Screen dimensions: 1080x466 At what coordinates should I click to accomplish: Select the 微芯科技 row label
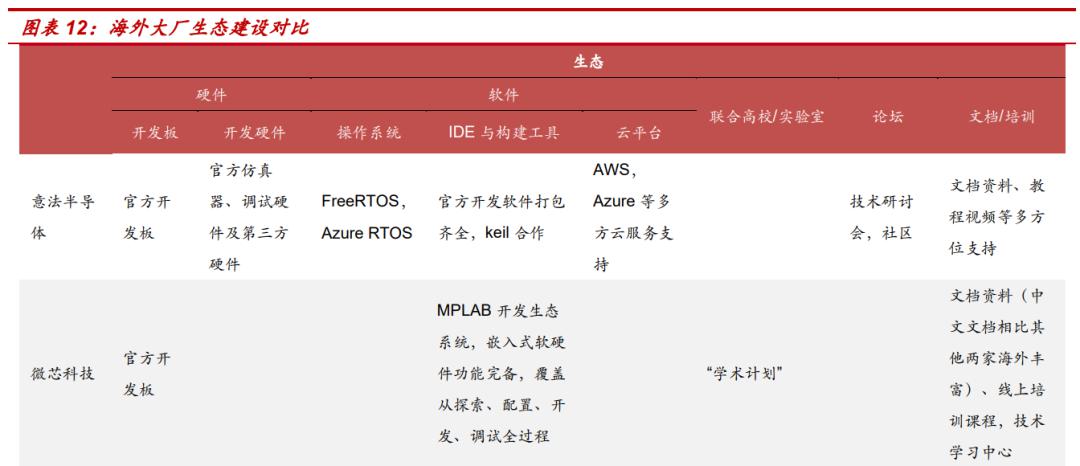click(63, 374)
